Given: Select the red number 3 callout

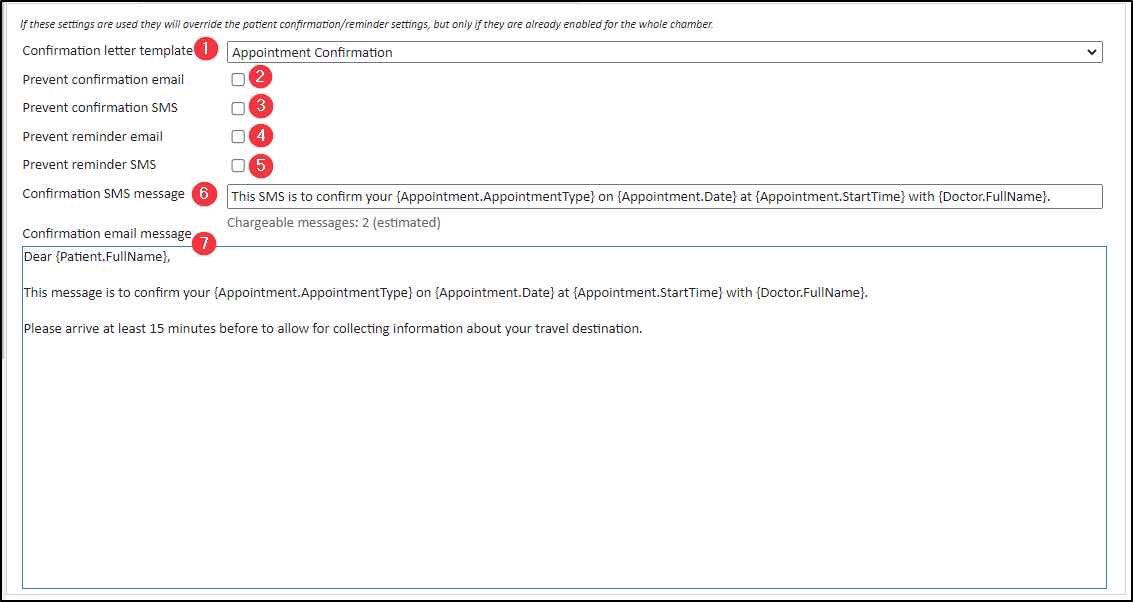Looking at the screenshot, I should click(260, 106).
